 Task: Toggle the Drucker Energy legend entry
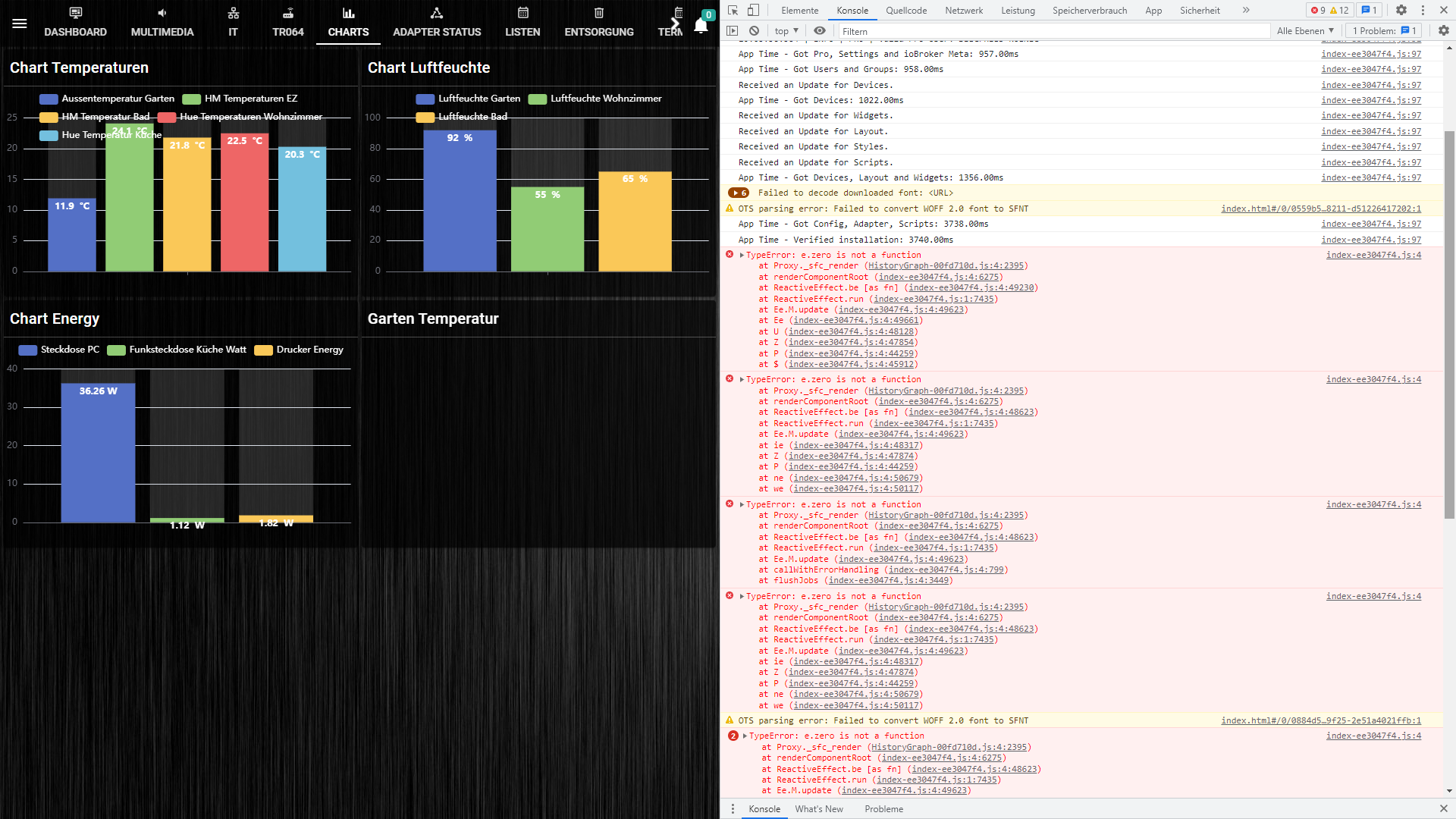coord(299,350)
